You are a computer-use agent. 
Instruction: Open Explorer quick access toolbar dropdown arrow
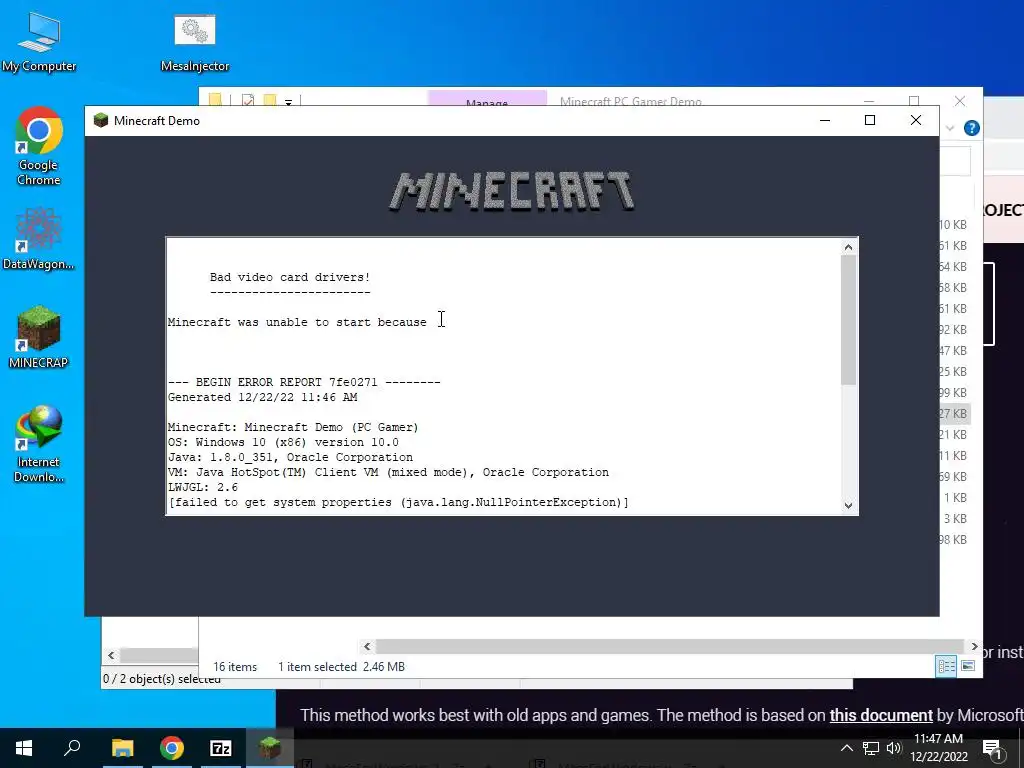tap(288, 102)
